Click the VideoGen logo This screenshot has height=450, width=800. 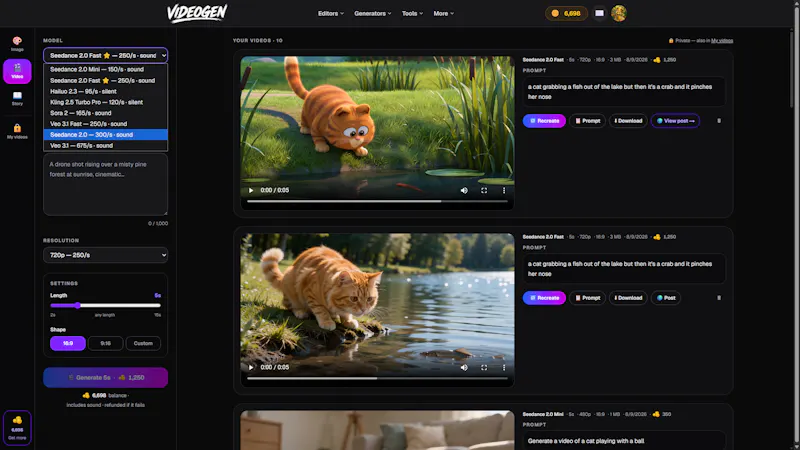(197, 13)
